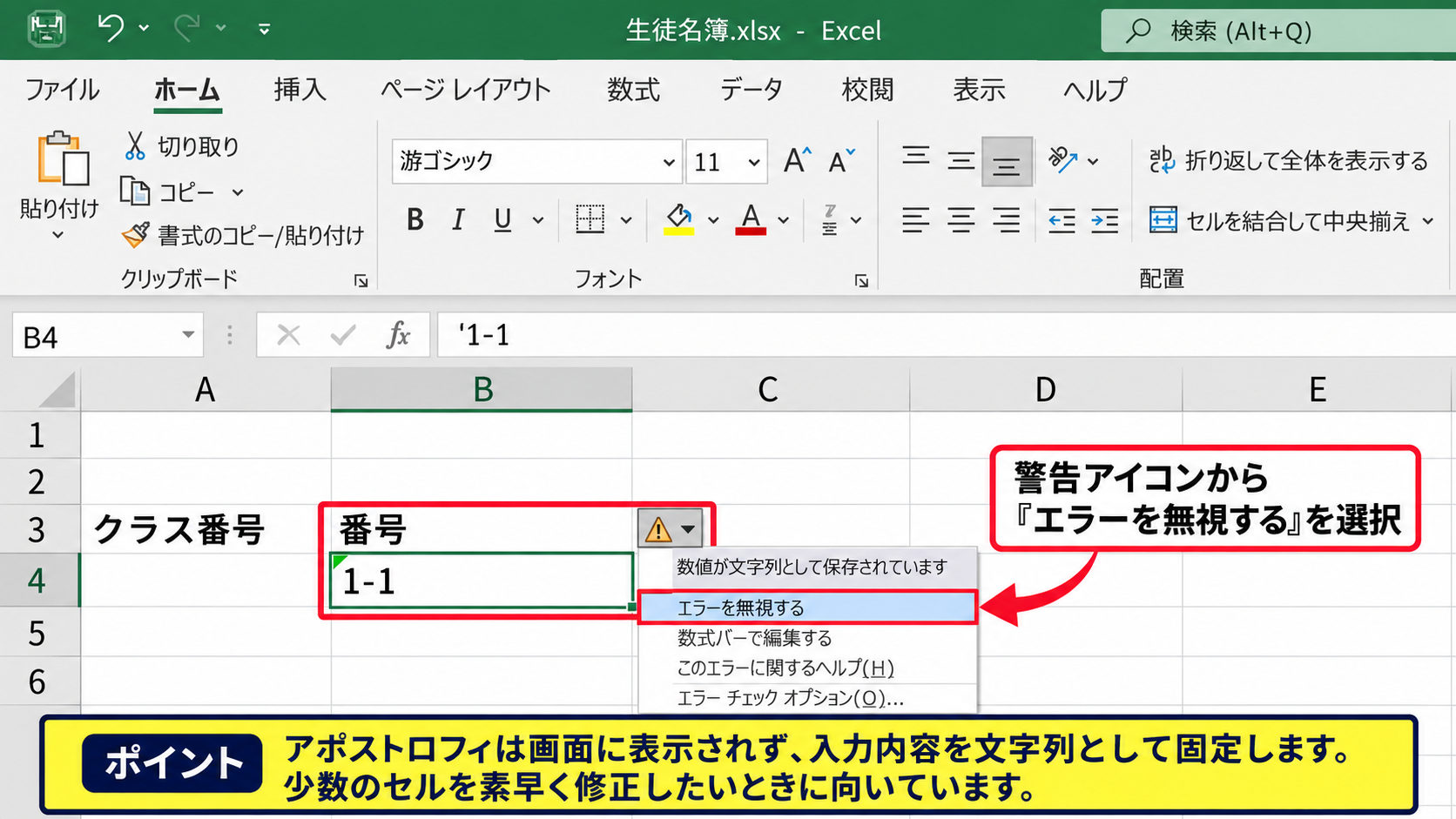1456x819 pixels.
Task: Click the search box 検索 (Alt+Q)
Action: [x=1278, y=31]
